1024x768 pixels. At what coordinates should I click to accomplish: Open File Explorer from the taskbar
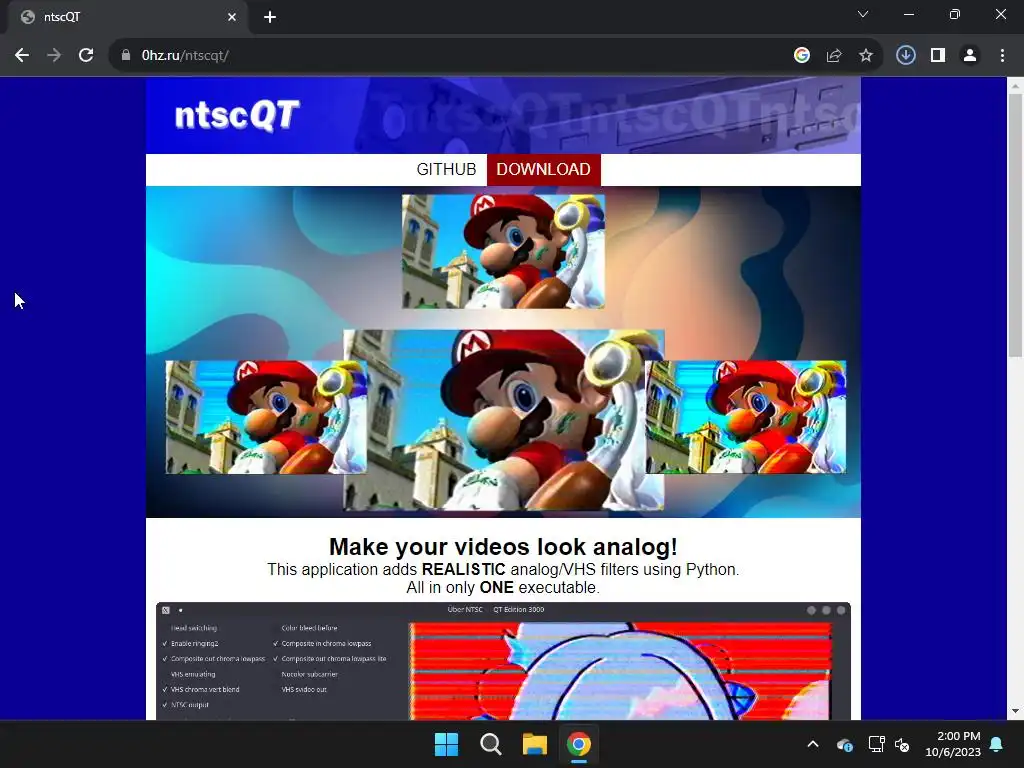pyautogui.click(x=534, y=744)
